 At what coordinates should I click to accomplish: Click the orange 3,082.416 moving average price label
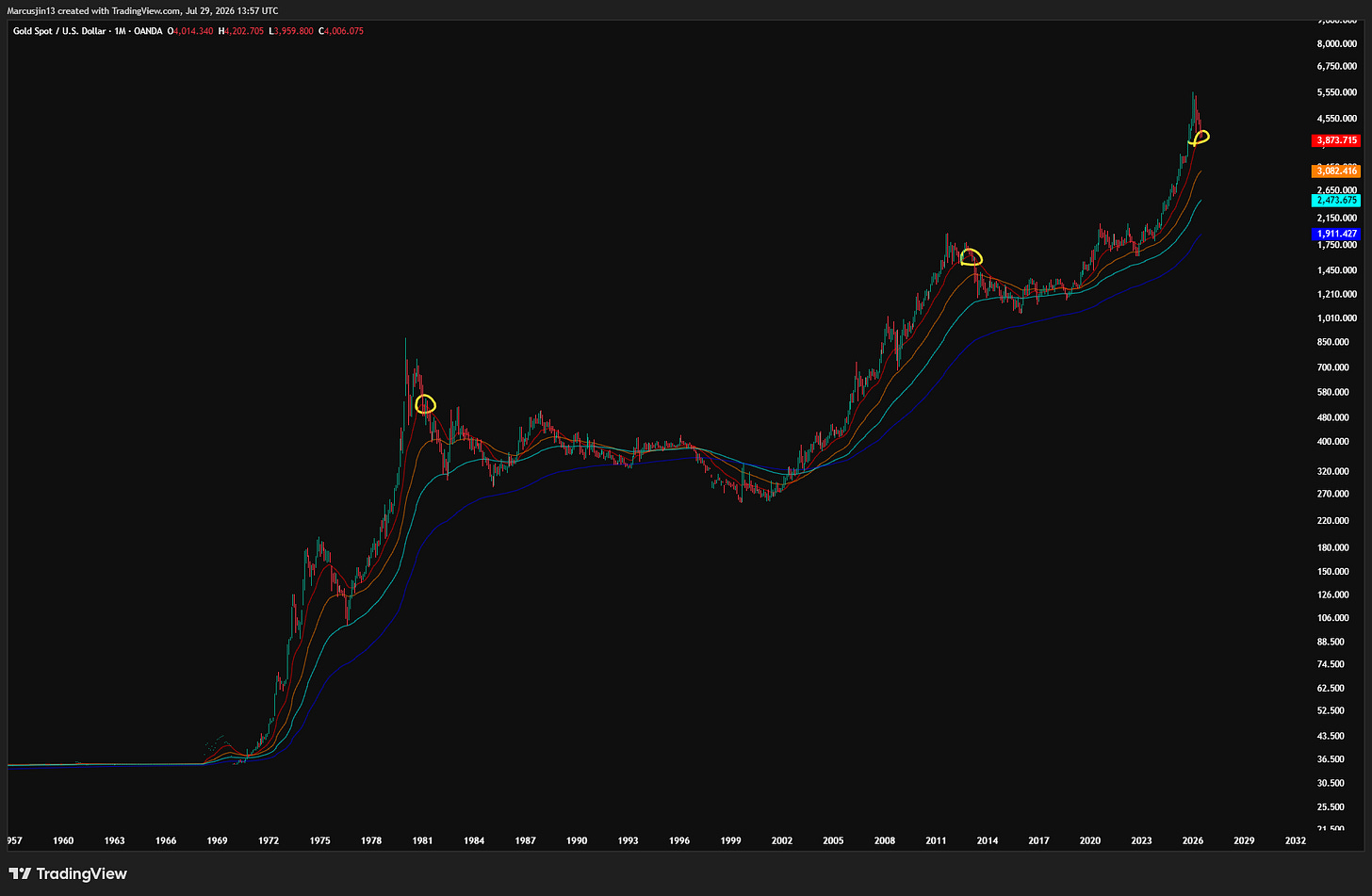point(1335,171)
